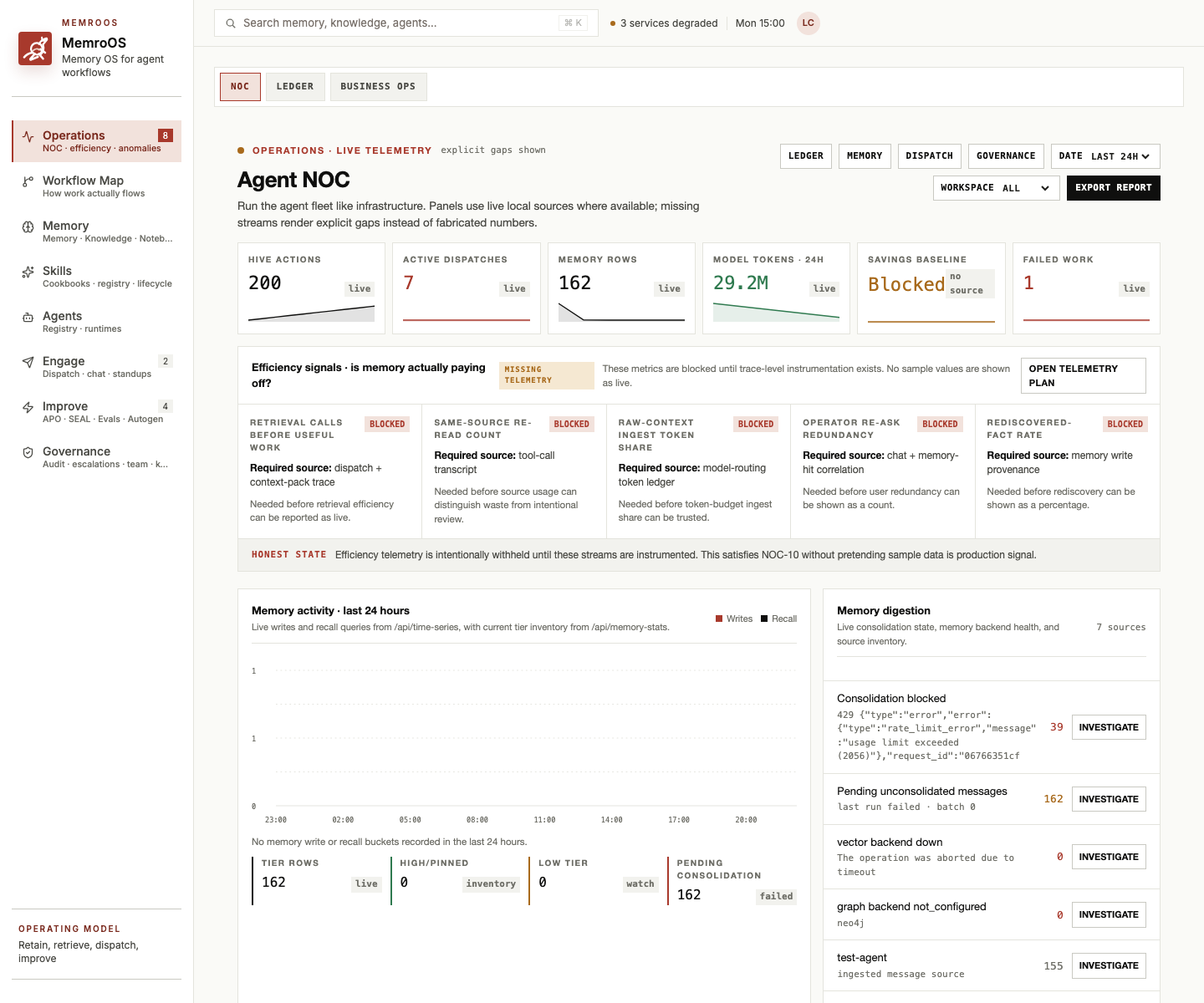Click the Writes legend red swatch
The width and height of the screenshot is (1204, 1003).
pos(719,619)
